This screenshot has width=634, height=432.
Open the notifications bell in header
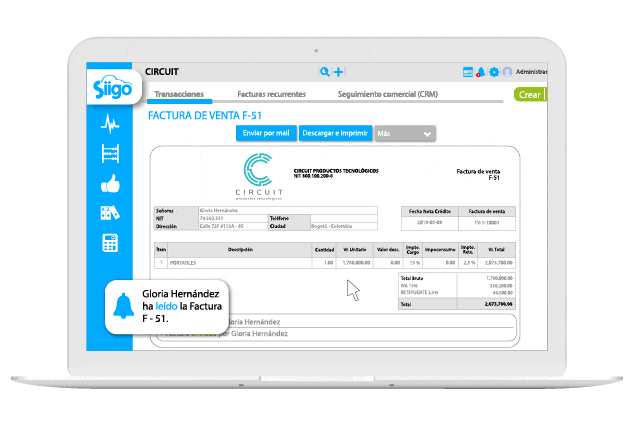point(481,72)
